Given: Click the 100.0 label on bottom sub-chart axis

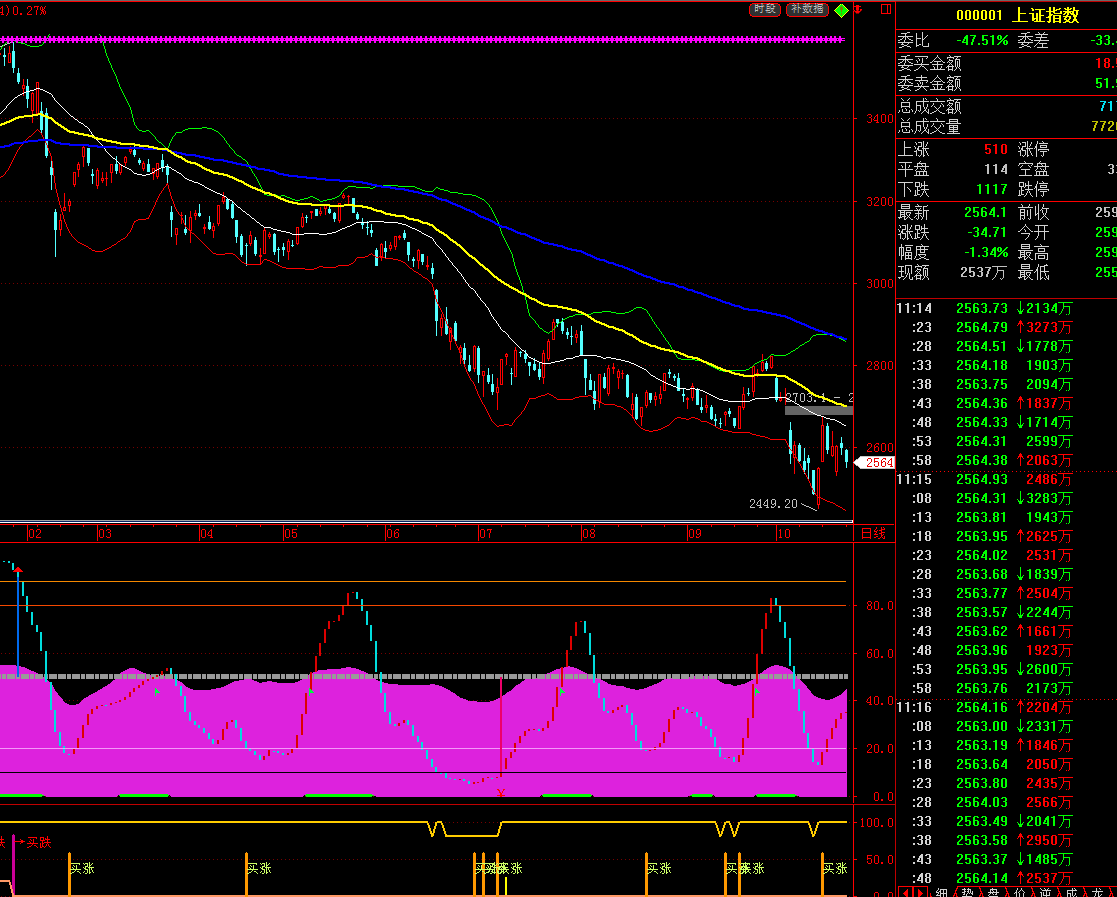Looking at the screenshot, I should [876, 822].
